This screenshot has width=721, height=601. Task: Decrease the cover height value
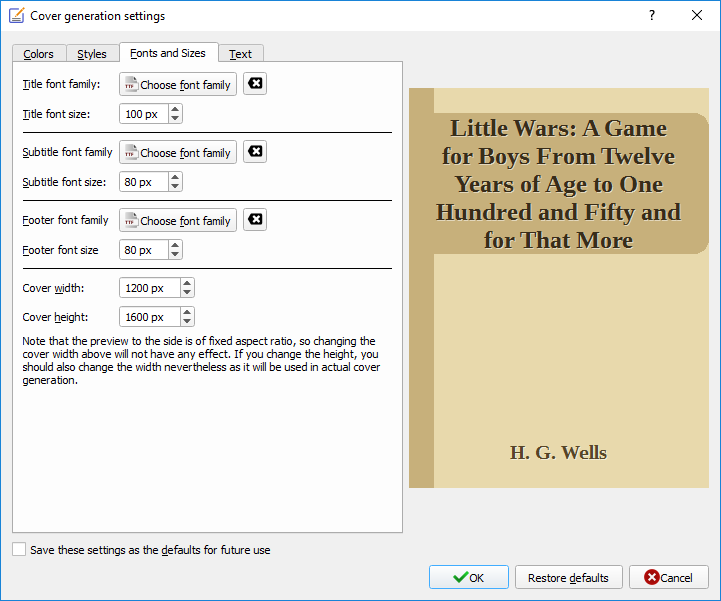pos(187,322)
